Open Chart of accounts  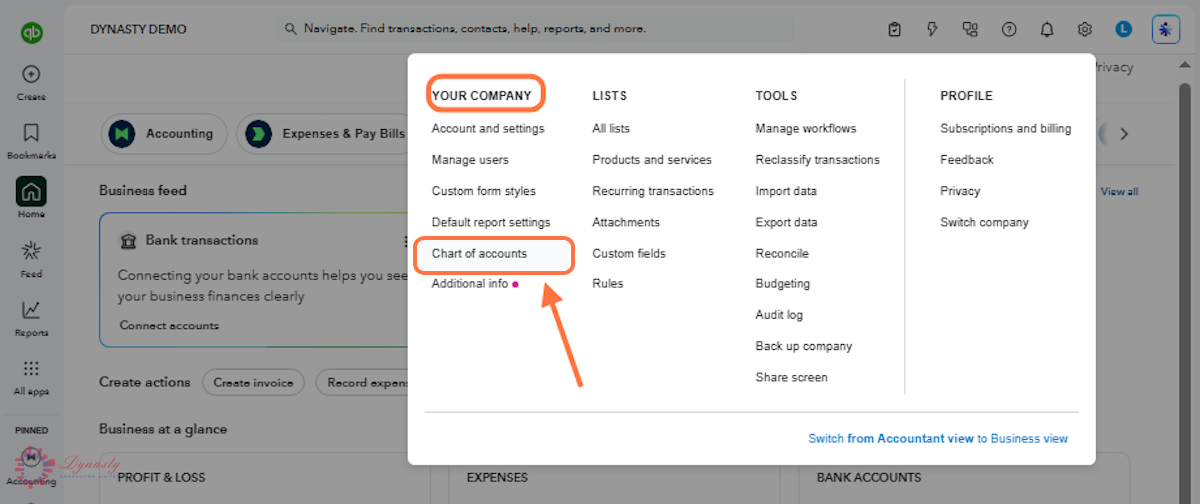[x=479, y=254]
